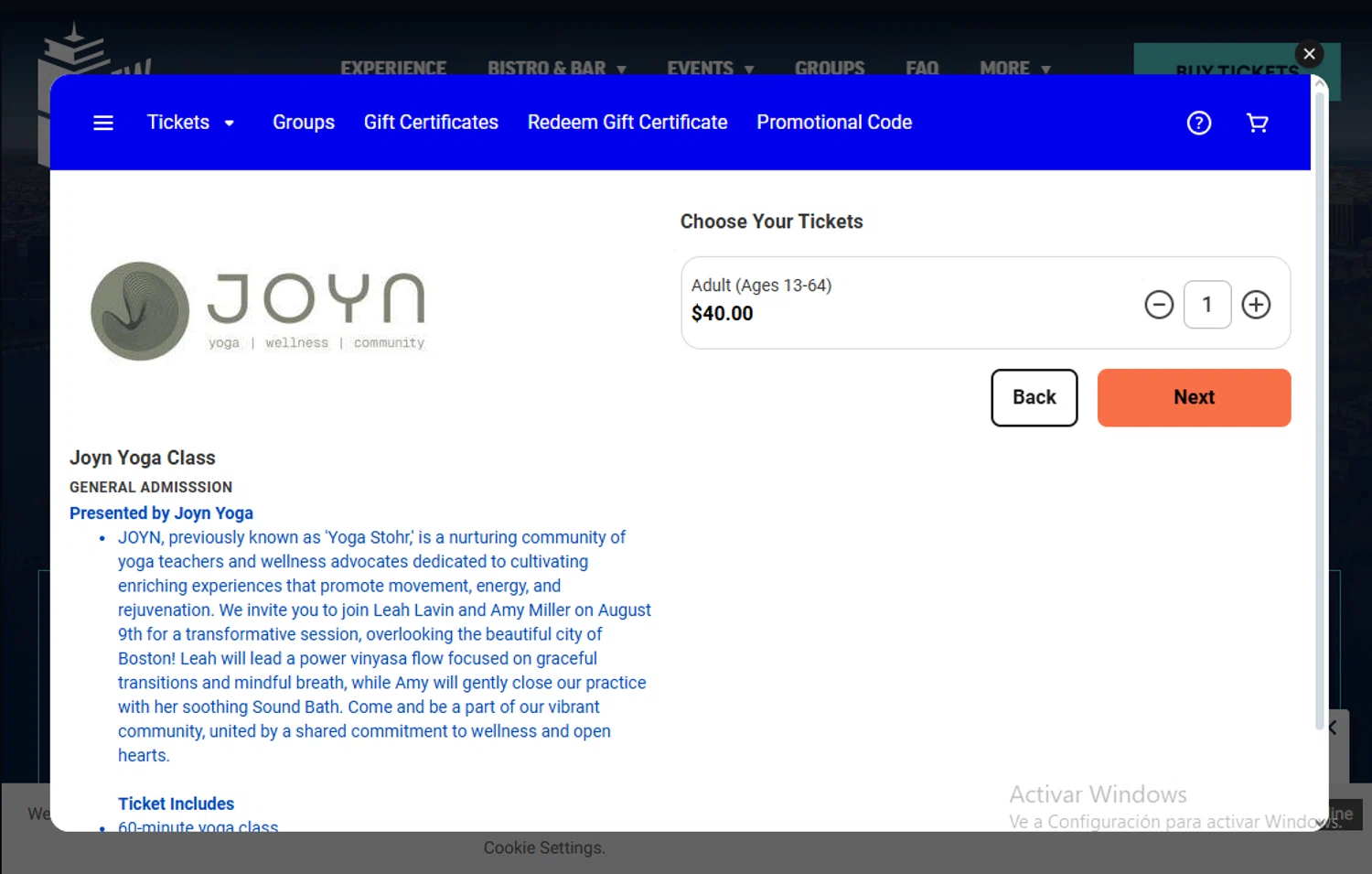Click the 'Adult (Ages 13-64)' label
Viewport: 1372px width, 874px height.
pos(761,286)
